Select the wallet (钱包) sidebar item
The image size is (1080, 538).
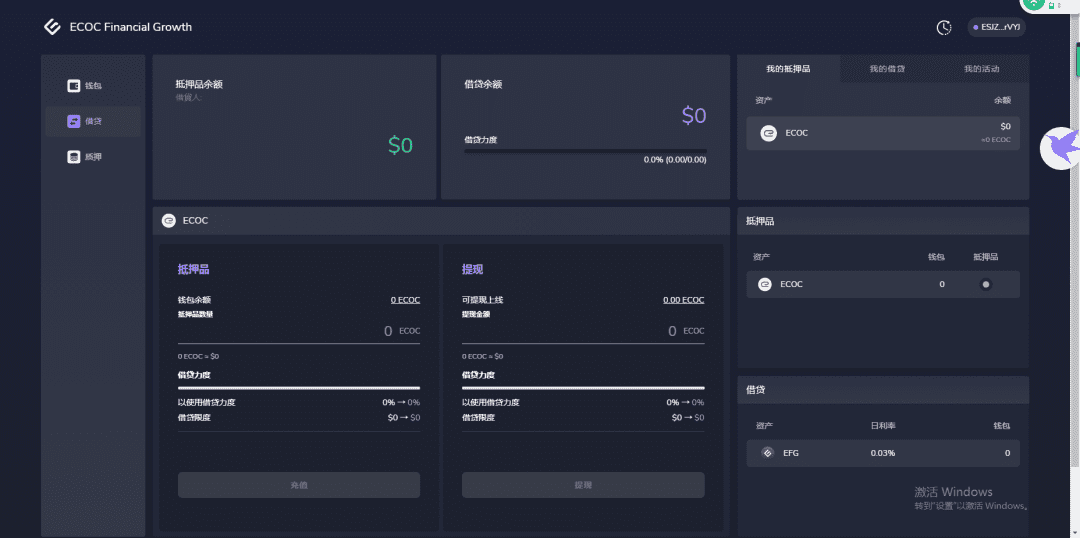[93, 86]
